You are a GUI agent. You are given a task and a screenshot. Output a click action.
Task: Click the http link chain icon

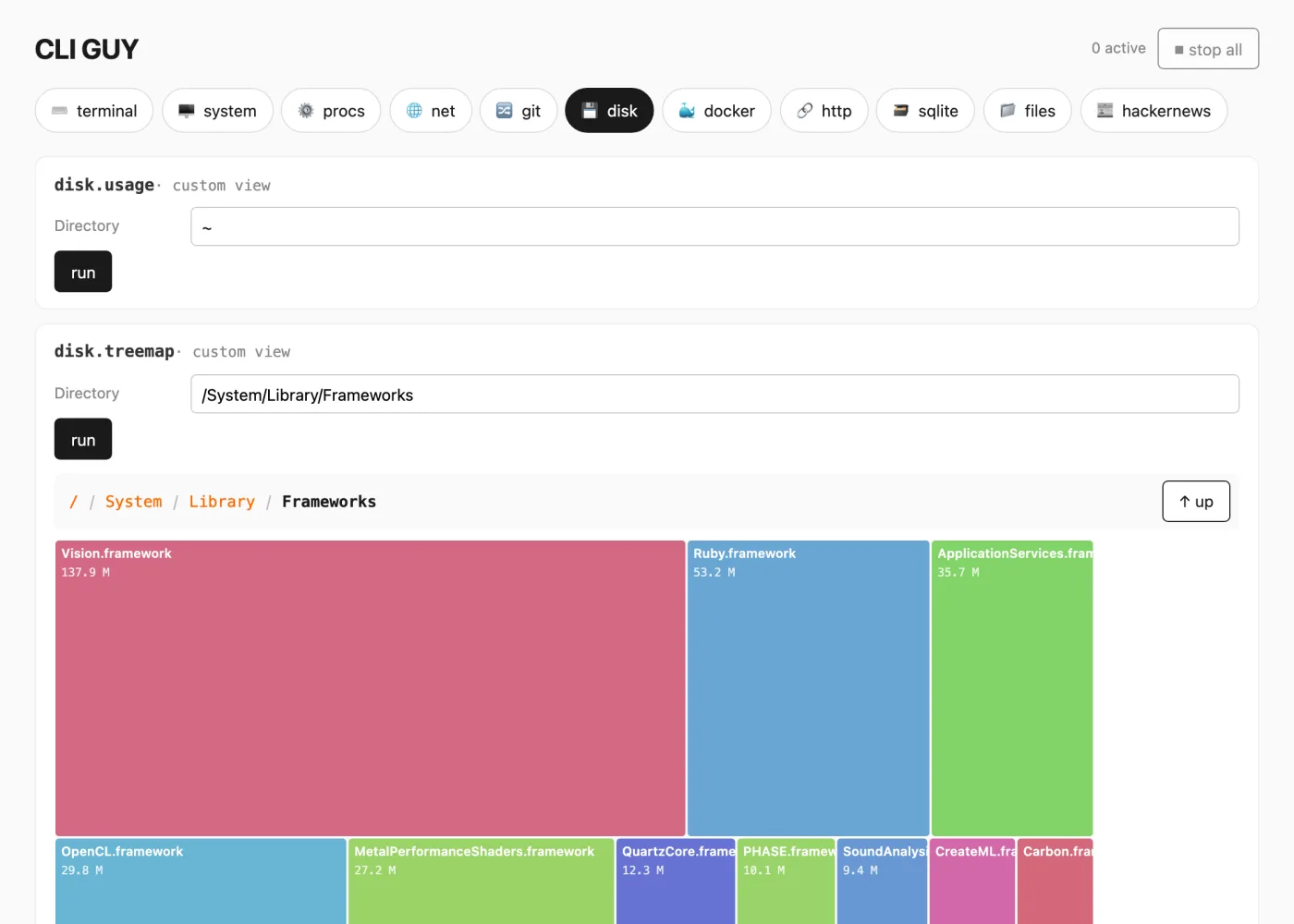[805, 111]
